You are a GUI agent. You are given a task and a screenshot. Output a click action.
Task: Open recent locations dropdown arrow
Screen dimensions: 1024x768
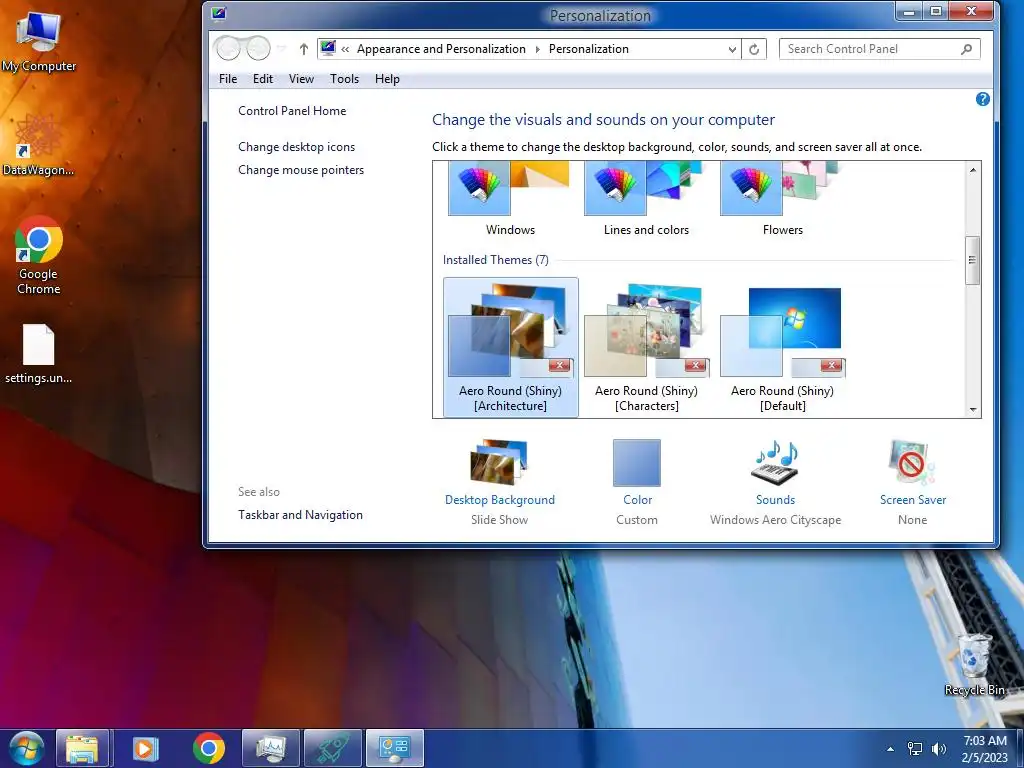tap(281, 49)
